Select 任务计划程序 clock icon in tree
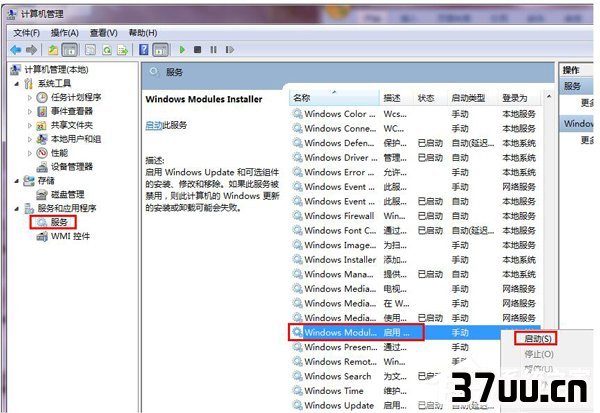The image size is (600, 413). 42,97
